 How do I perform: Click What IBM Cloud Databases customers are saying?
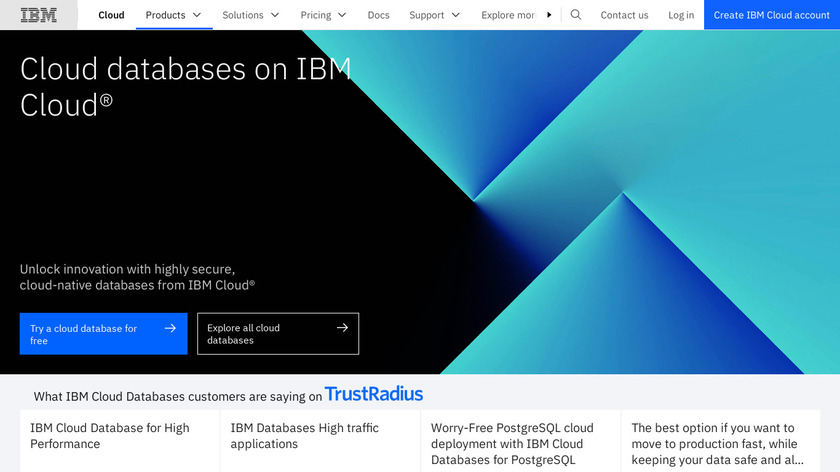(x=178, y=396)
